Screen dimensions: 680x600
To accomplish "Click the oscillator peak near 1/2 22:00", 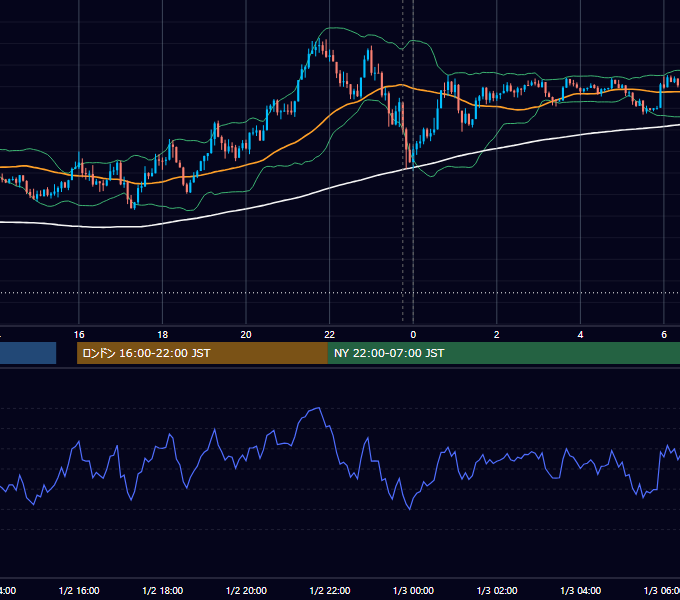I will (x=318, y=408).
